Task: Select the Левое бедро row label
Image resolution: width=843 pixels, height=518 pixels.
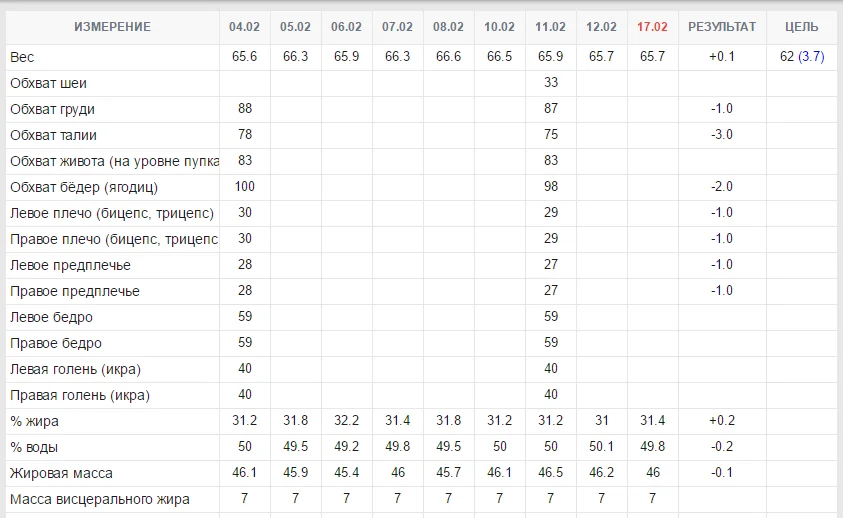Action: point(51,317)
